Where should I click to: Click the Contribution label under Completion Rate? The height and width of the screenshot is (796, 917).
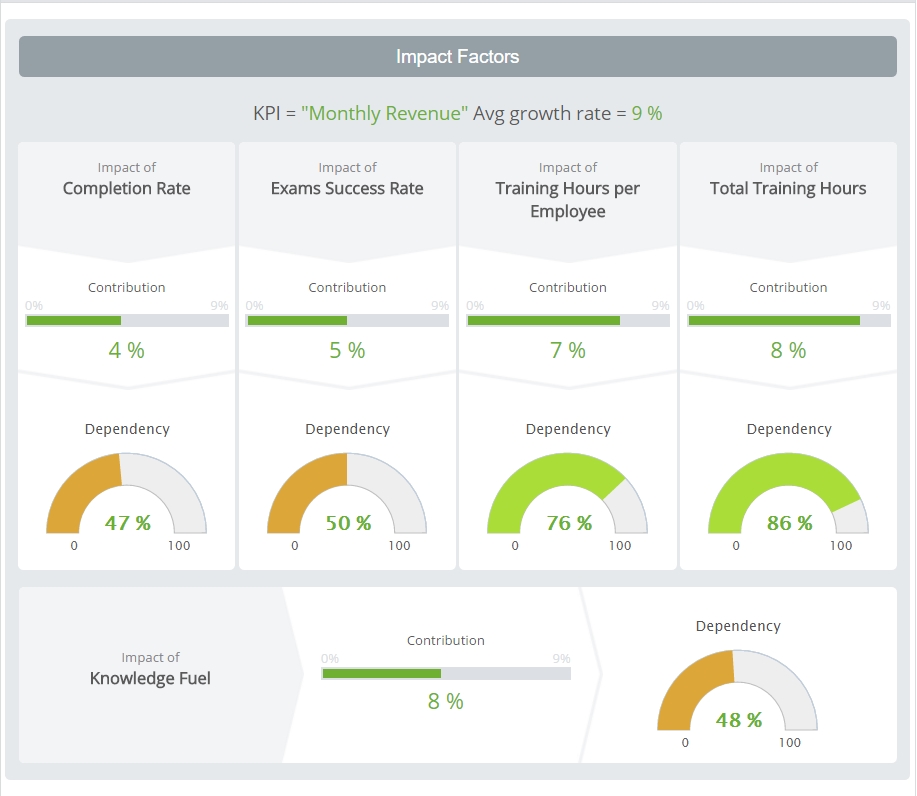pyautogui.click(x=126, y=287)
